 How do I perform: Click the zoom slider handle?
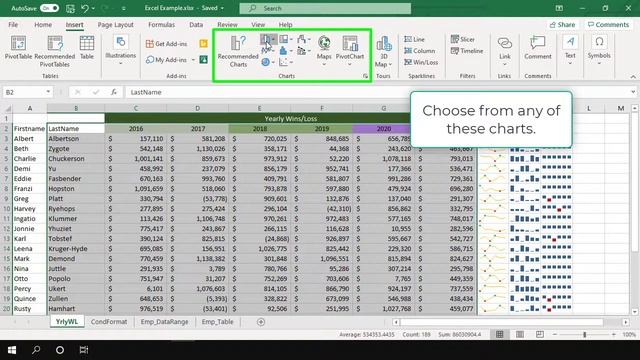[584, 334]
